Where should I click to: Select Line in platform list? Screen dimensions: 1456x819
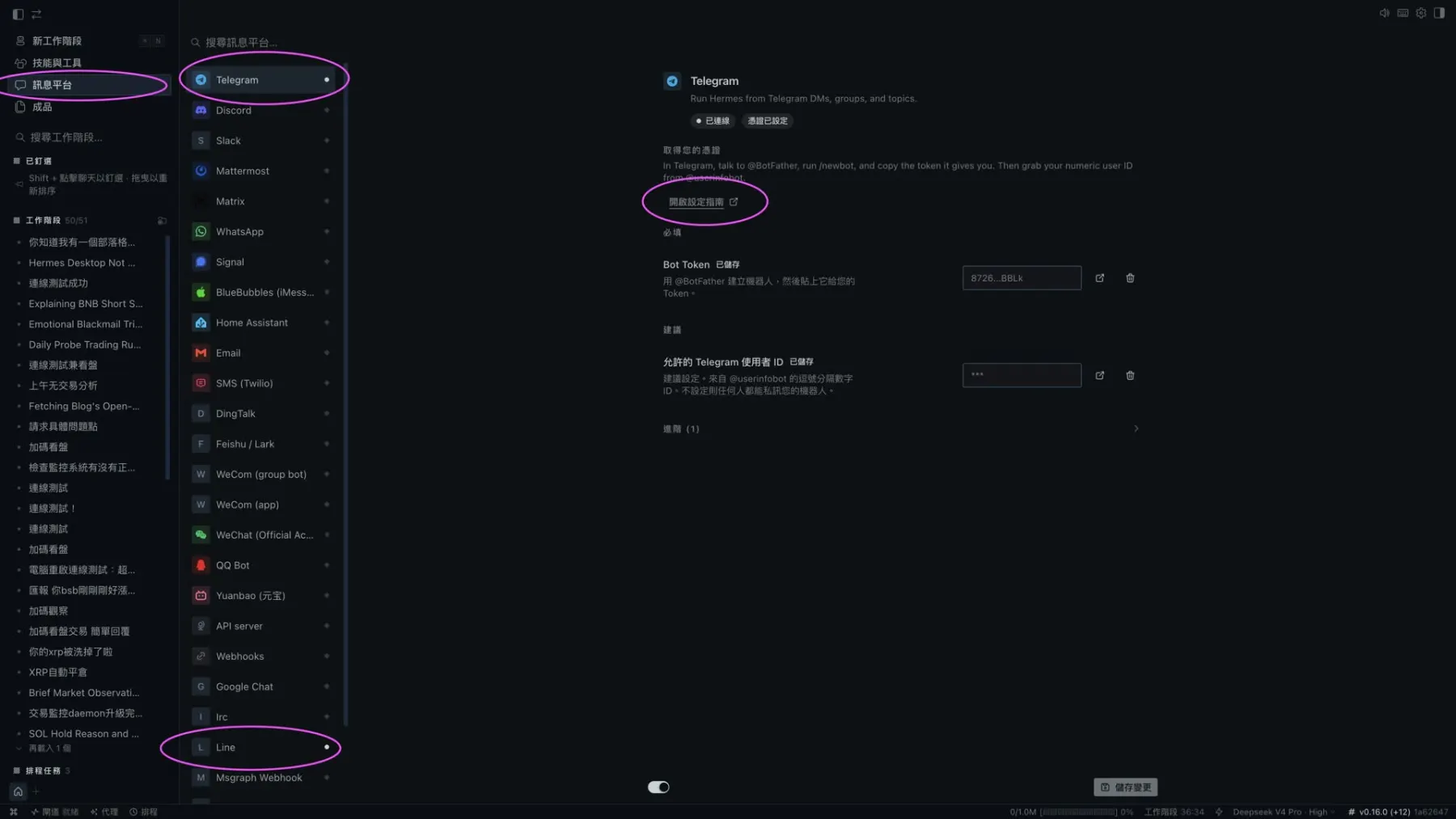pos(262,747)
